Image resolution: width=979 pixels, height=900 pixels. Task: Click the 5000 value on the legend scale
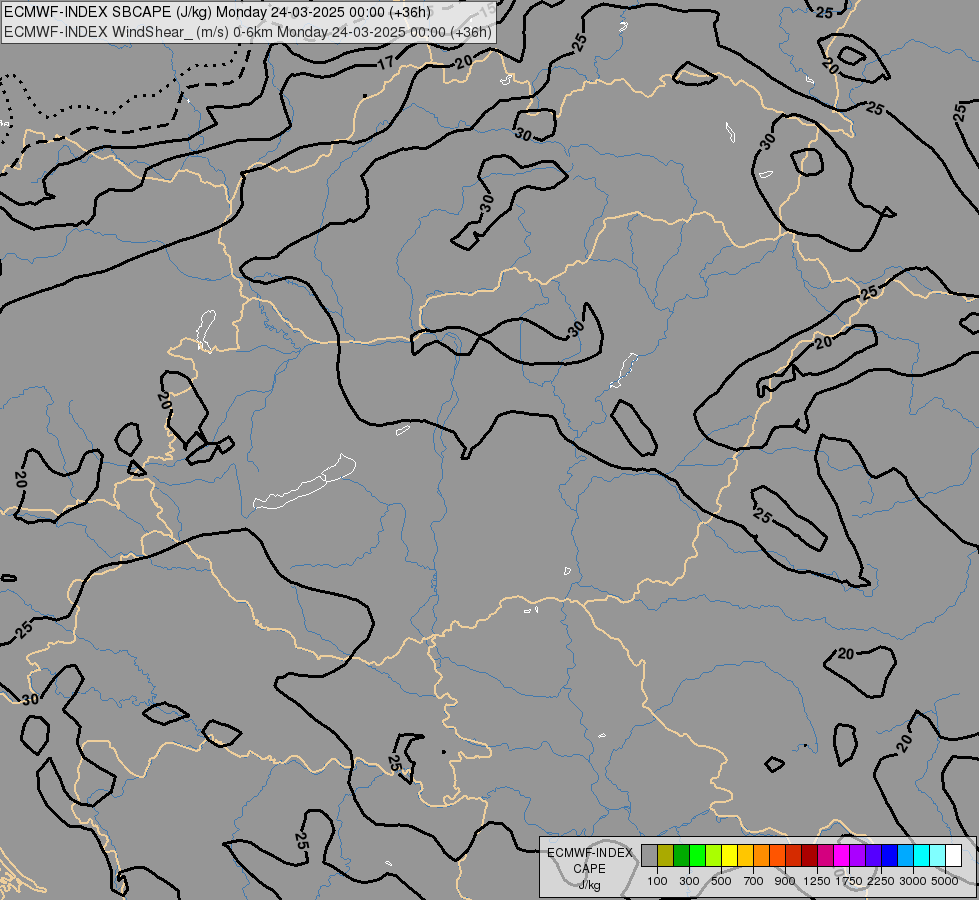coord(945,881)
